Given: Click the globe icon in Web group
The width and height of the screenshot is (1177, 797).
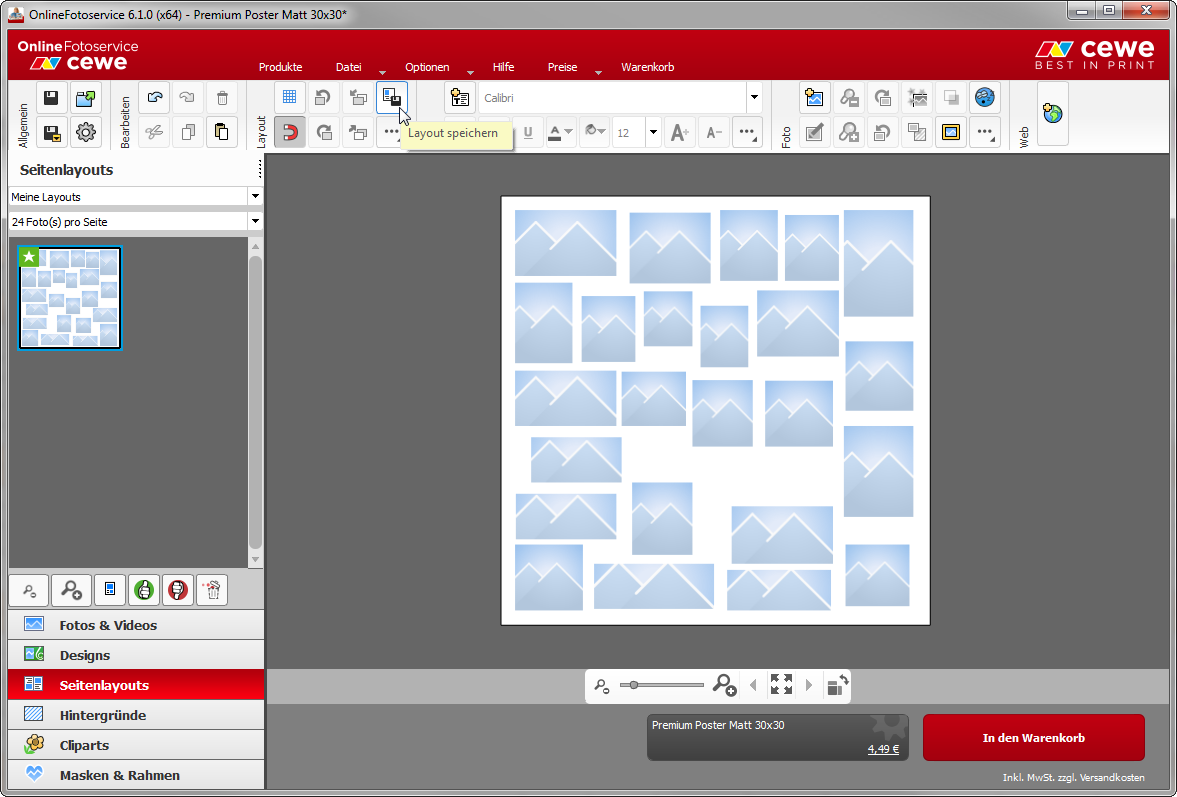Looking at the screenshot, I should (x=1052, y=114).
